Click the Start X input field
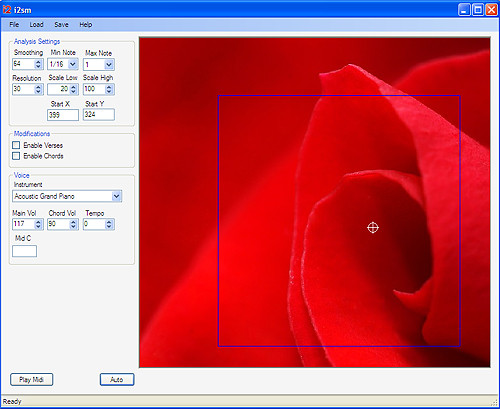Screen dimensions: 500x409 click(x=63, y=115)
